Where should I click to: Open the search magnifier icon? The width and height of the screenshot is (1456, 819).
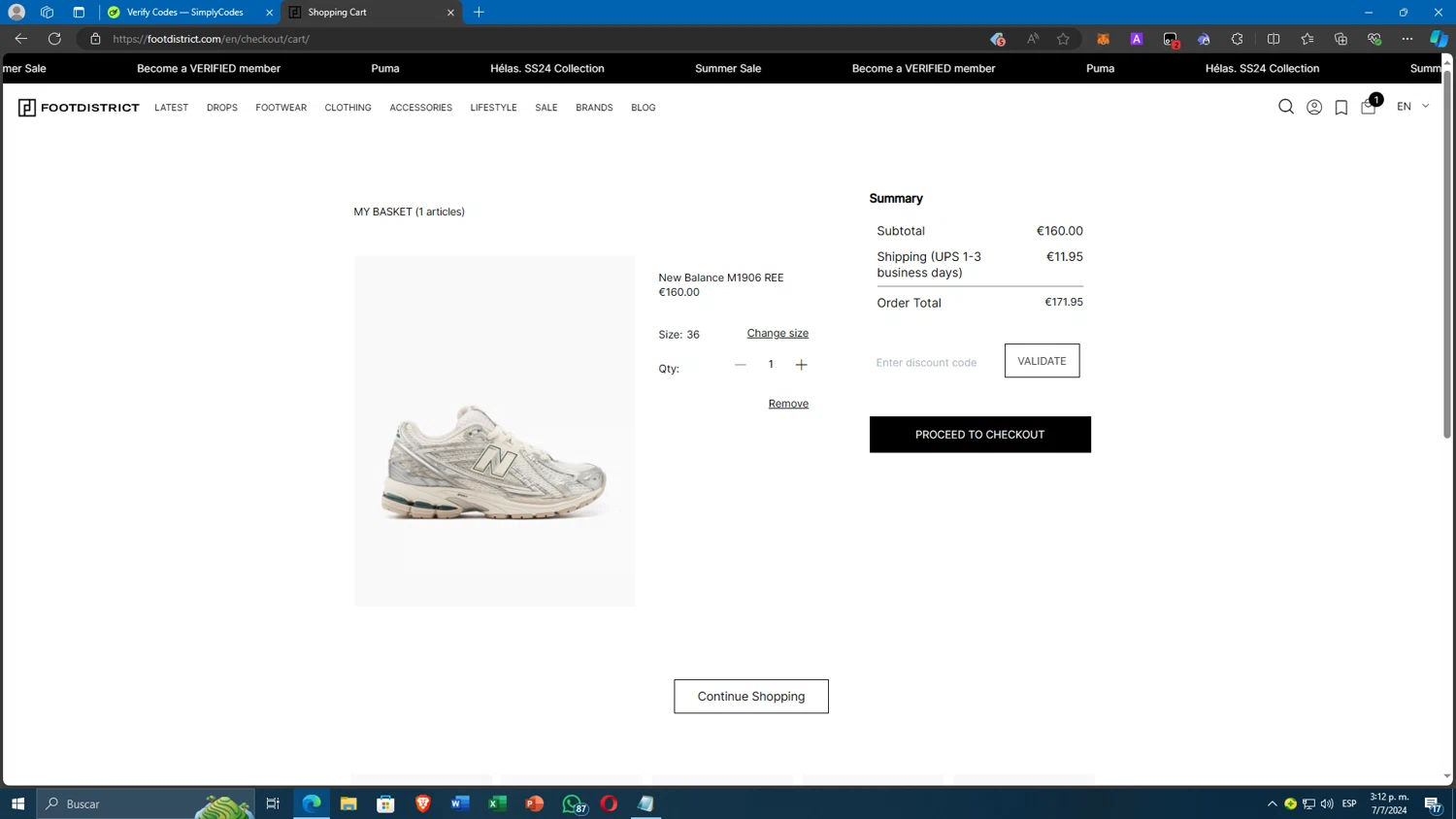click(x=1286, y=107)
